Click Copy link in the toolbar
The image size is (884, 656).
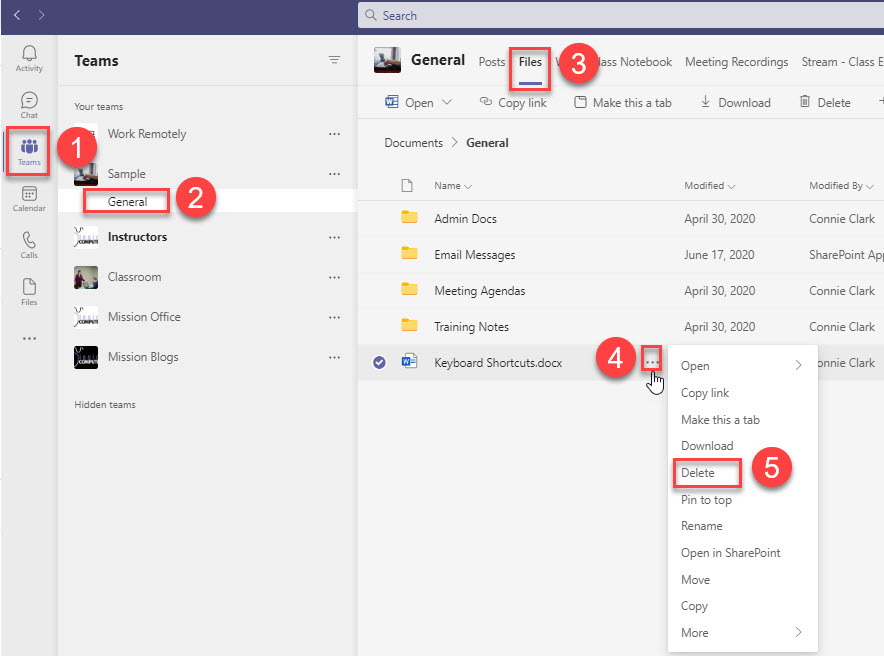[513, 103]
